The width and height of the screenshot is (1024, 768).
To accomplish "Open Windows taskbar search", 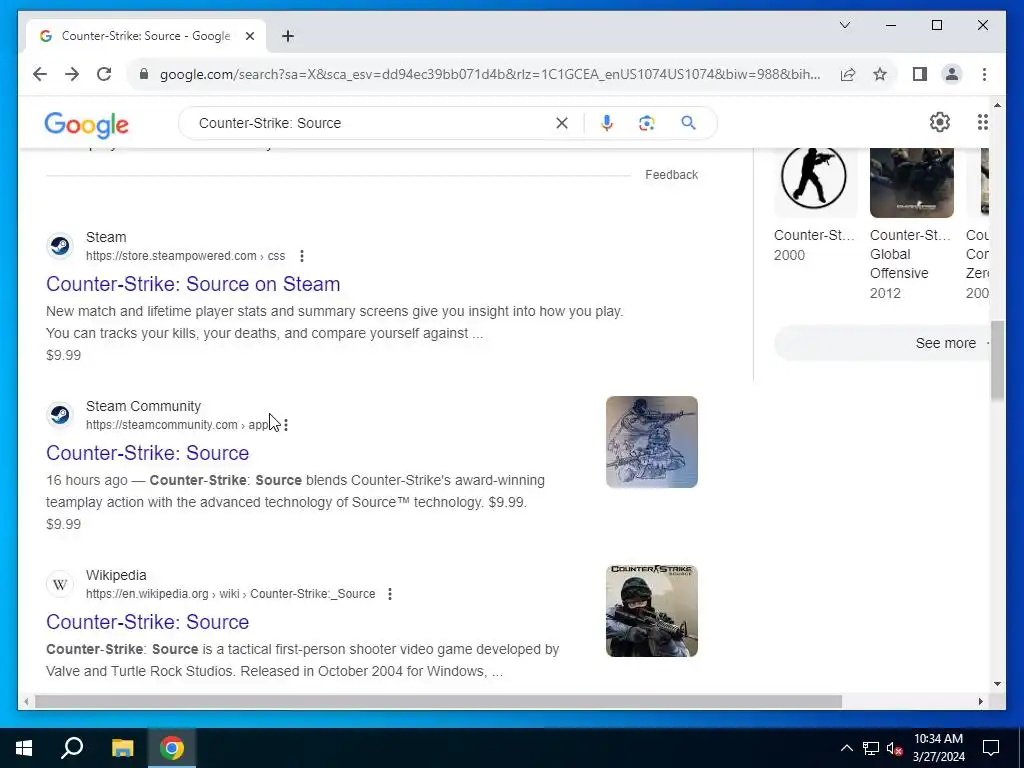I will pyautogui.click(x=72, y=748).
